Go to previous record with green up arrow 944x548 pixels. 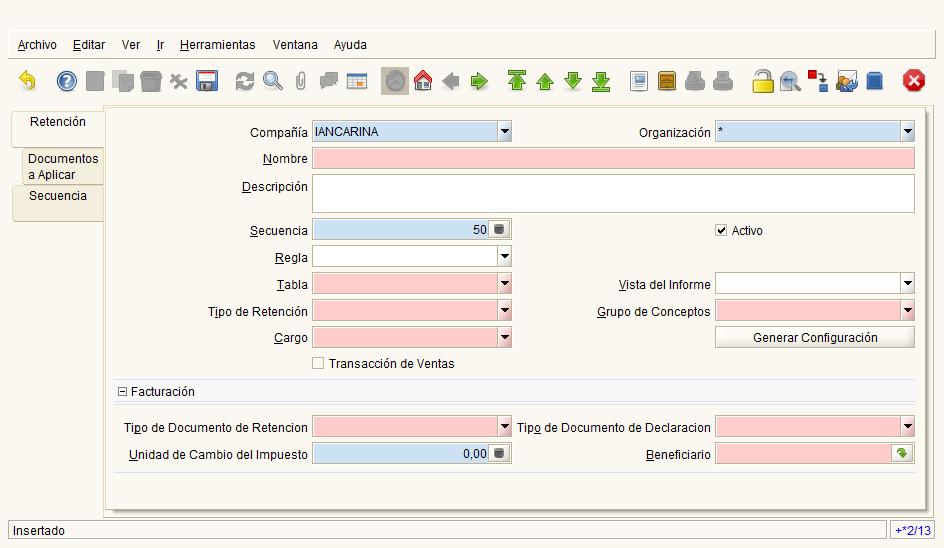[545, 81]
